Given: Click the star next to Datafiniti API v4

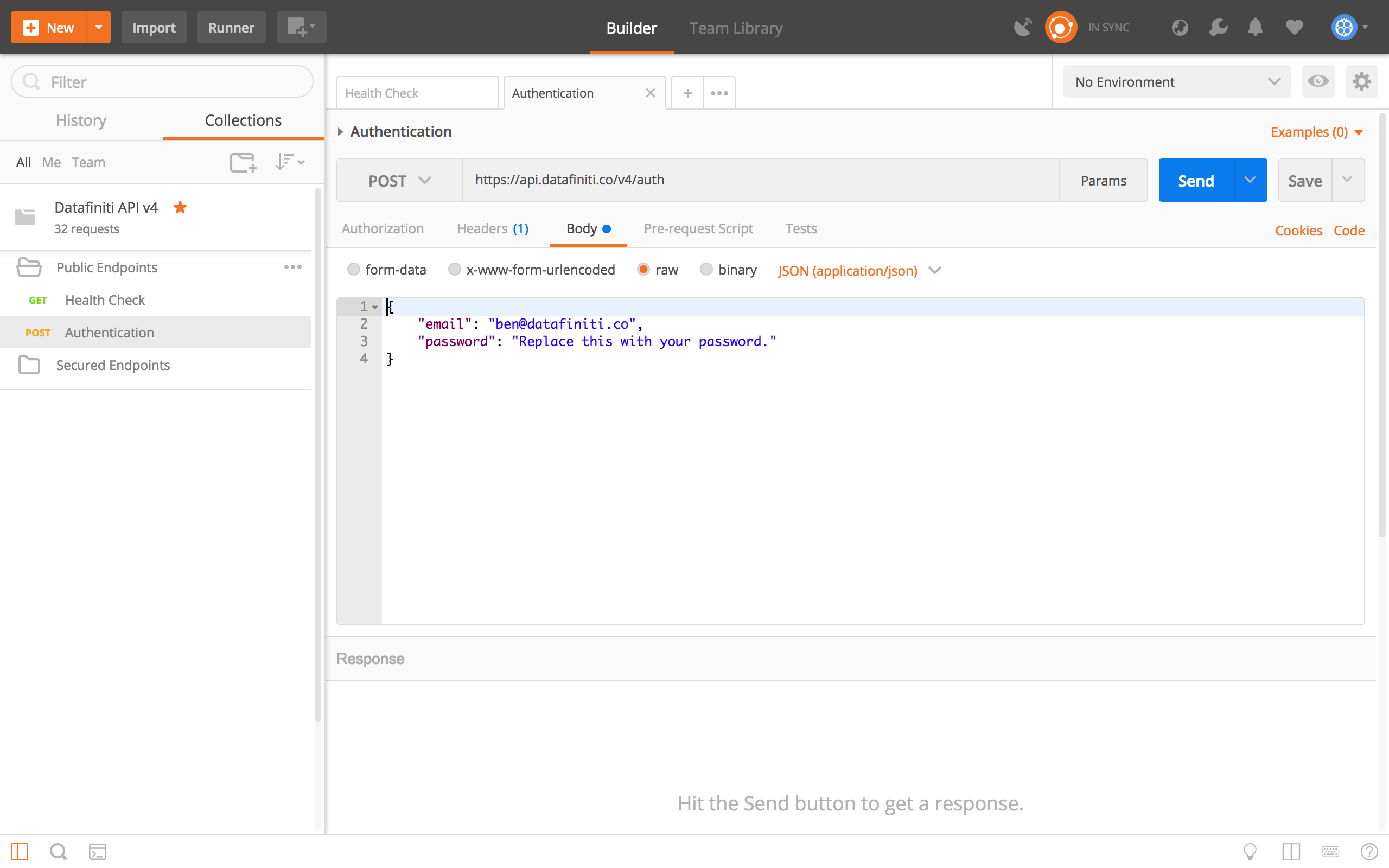Looking at the screenshot, I should (180, 207).
